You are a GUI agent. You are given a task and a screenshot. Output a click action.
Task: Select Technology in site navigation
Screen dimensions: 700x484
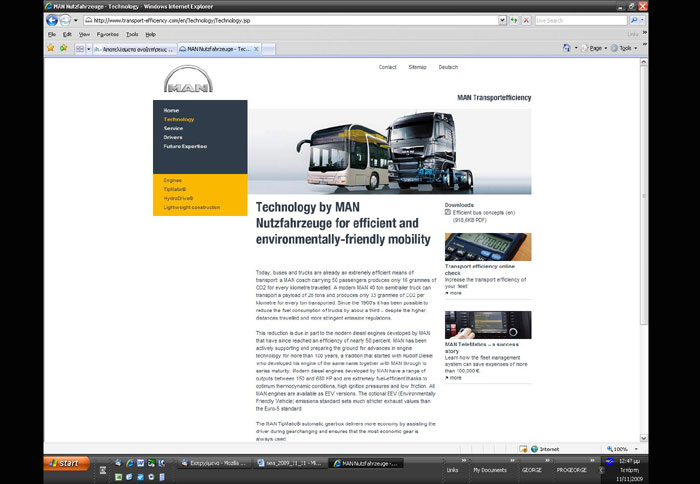click(x=179, y=119)
